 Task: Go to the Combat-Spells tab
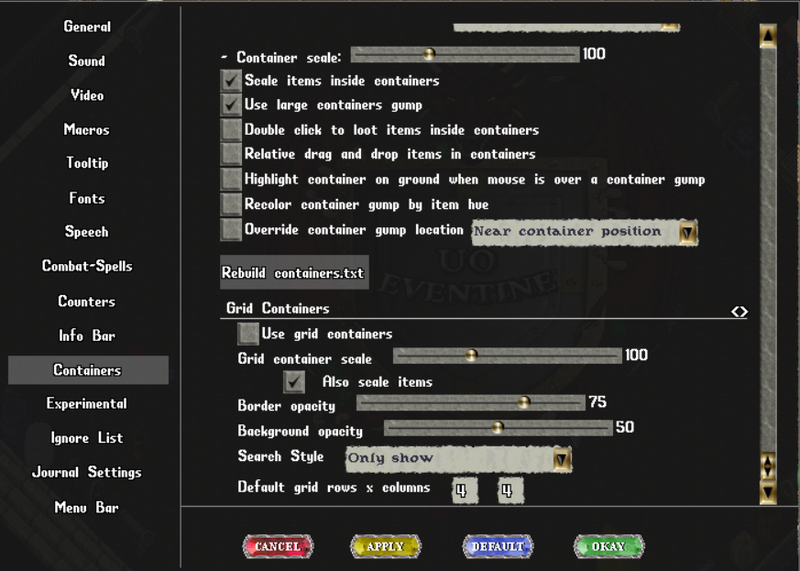tap(87, 267)
